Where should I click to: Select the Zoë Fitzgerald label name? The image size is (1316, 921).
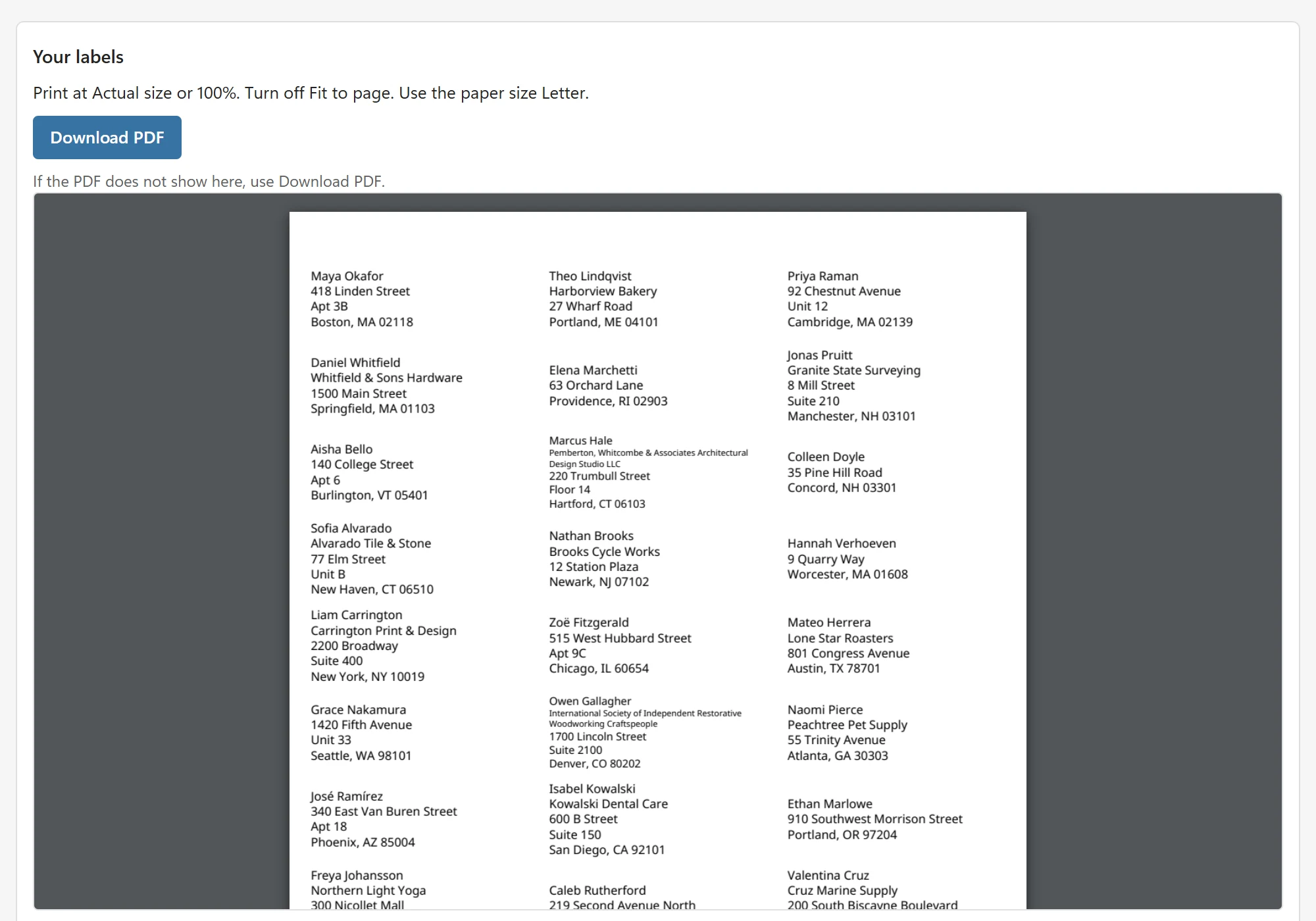coord(589,622)
